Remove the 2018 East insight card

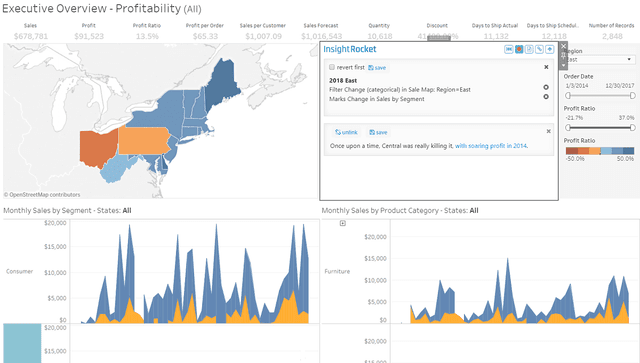pyautogui.click(x=546, y=67)
